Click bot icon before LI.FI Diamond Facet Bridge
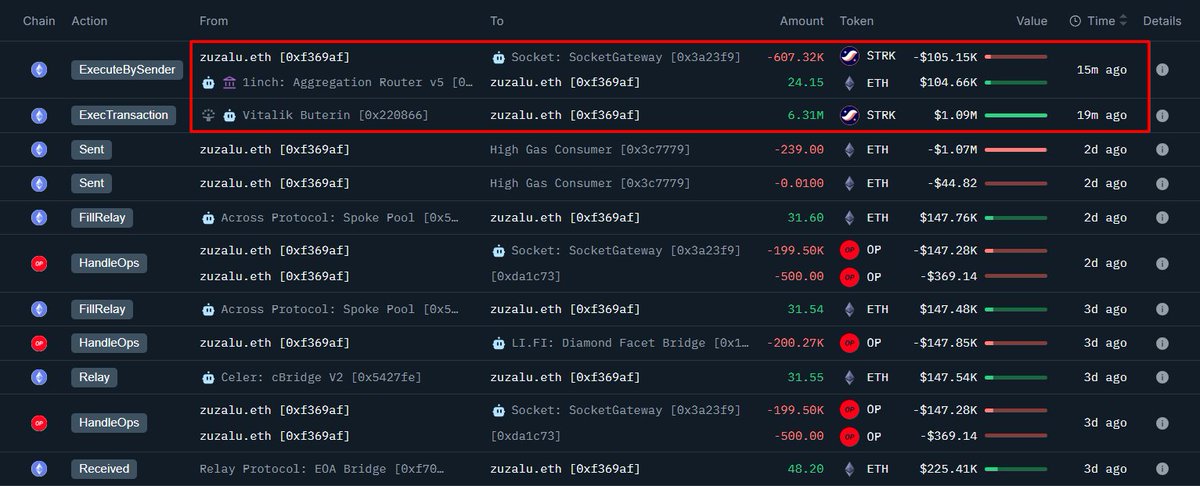This screenshot has width=1200, height=486. tap(498, 343)
